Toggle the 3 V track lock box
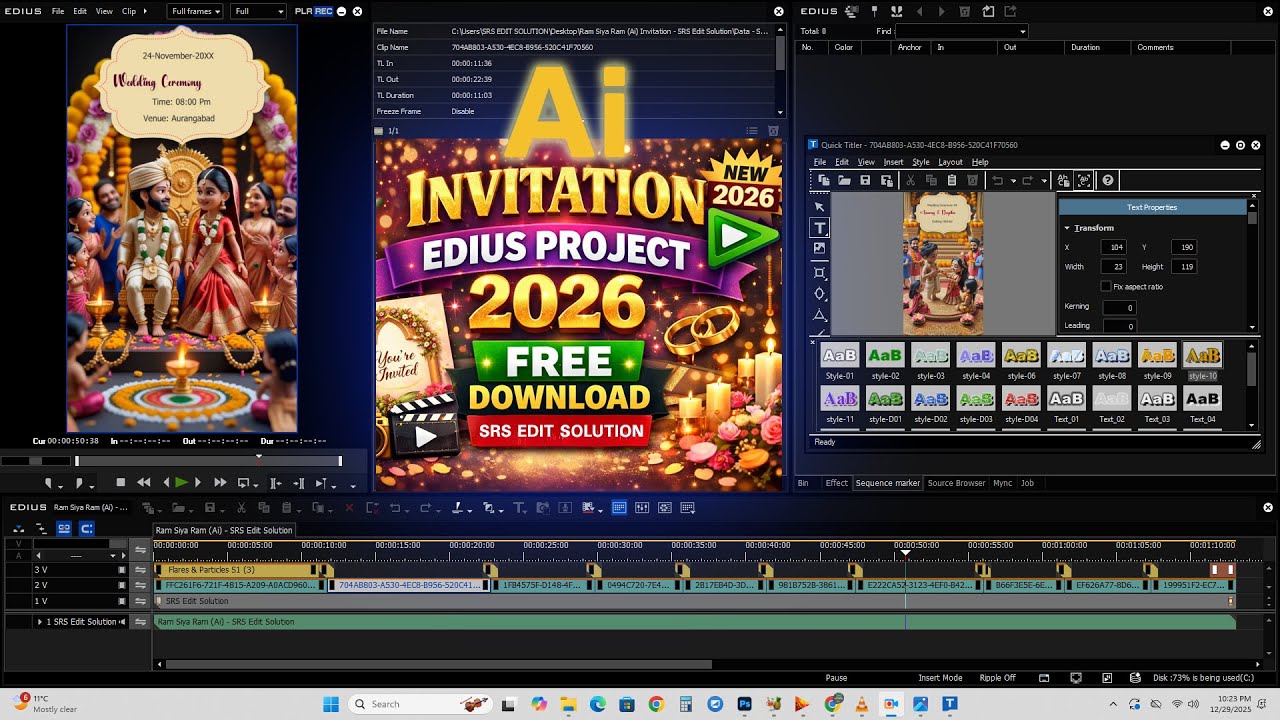1280x720 pixels. click(x=122, y=570)
